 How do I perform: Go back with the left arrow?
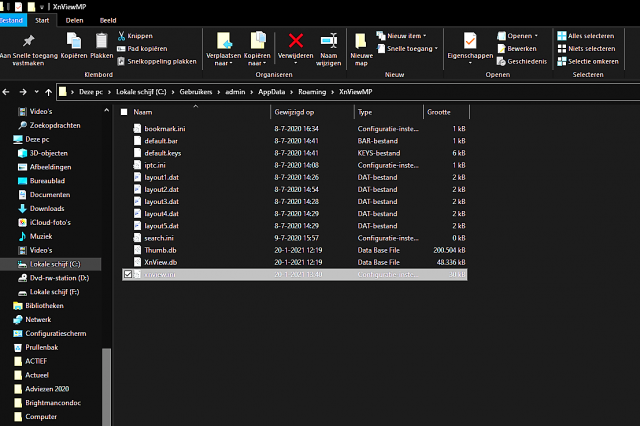coord(6,92)
